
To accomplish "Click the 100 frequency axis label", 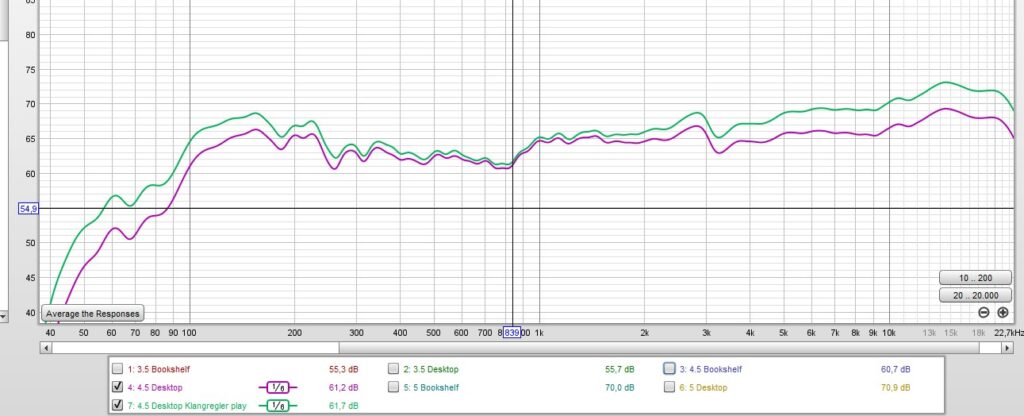I will [189, 332].
